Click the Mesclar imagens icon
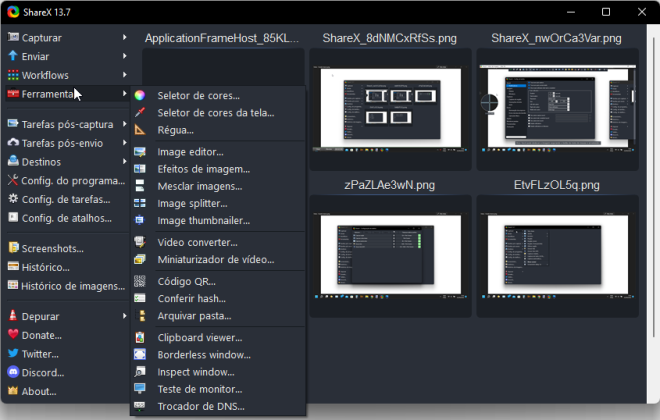Screen dimensions: 660x420 140,186
